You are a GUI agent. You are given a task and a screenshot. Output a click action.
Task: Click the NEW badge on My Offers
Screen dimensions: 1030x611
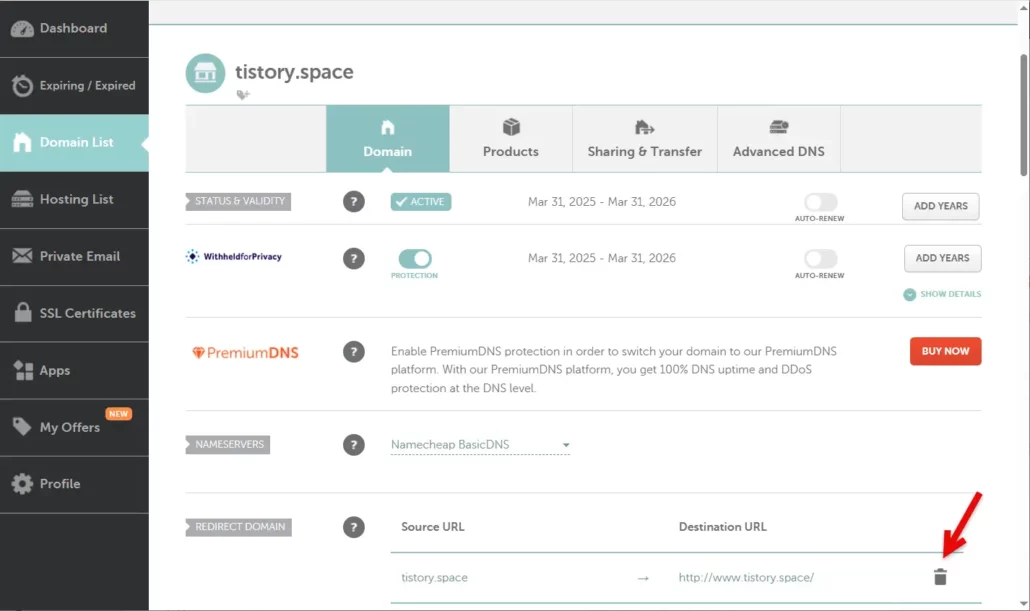click(118, 414)
